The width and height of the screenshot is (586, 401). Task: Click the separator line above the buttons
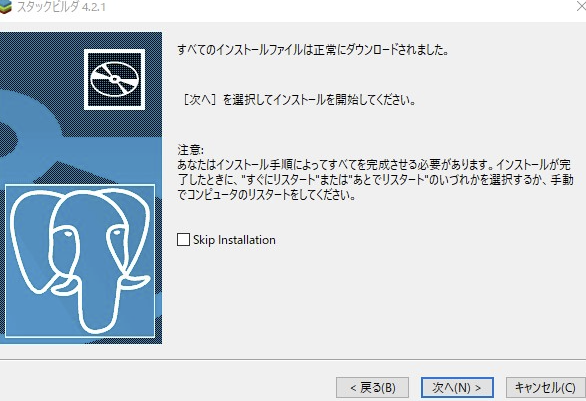[x=293, y=360]
